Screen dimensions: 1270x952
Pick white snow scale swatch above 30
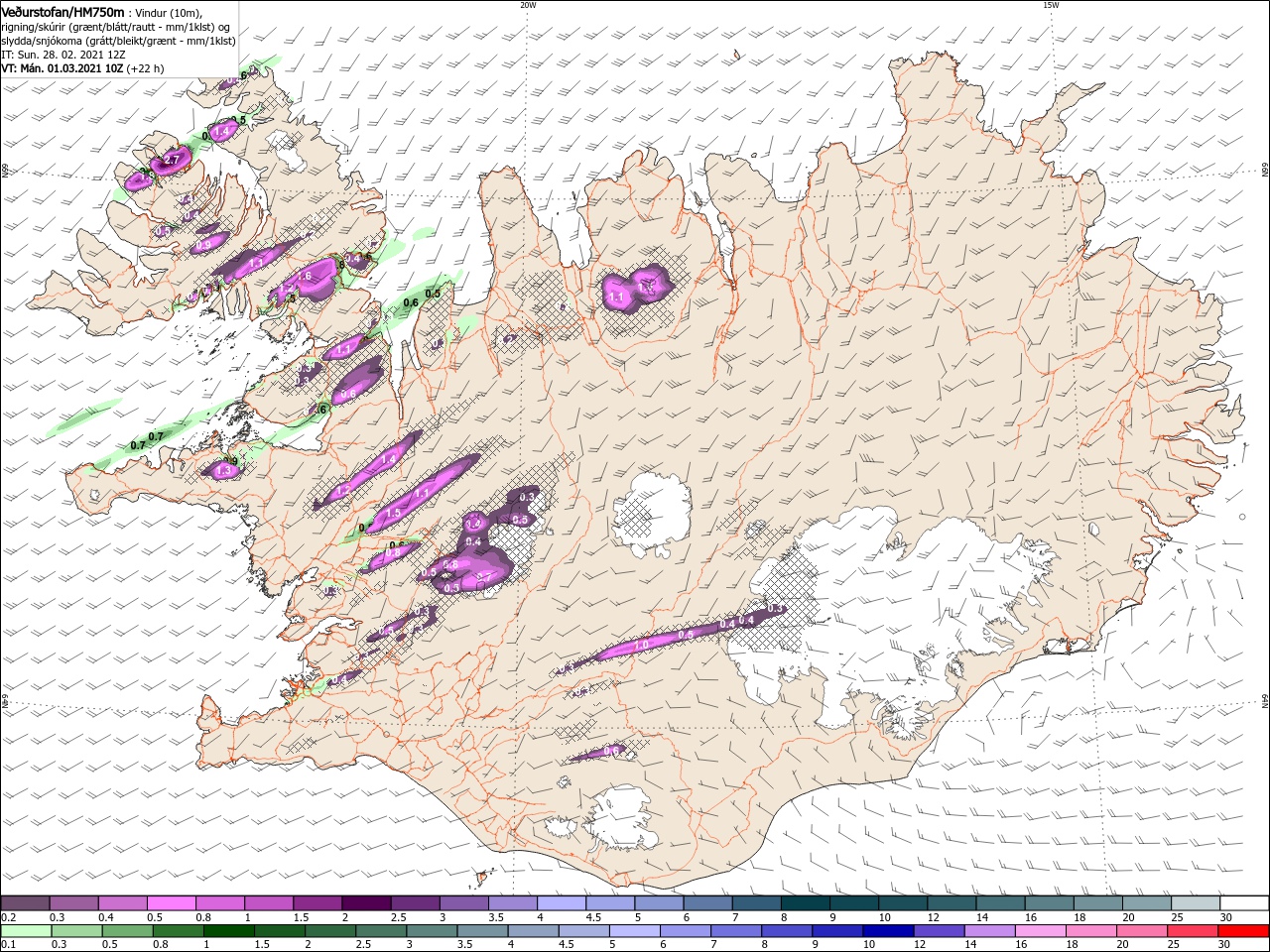1245,903
